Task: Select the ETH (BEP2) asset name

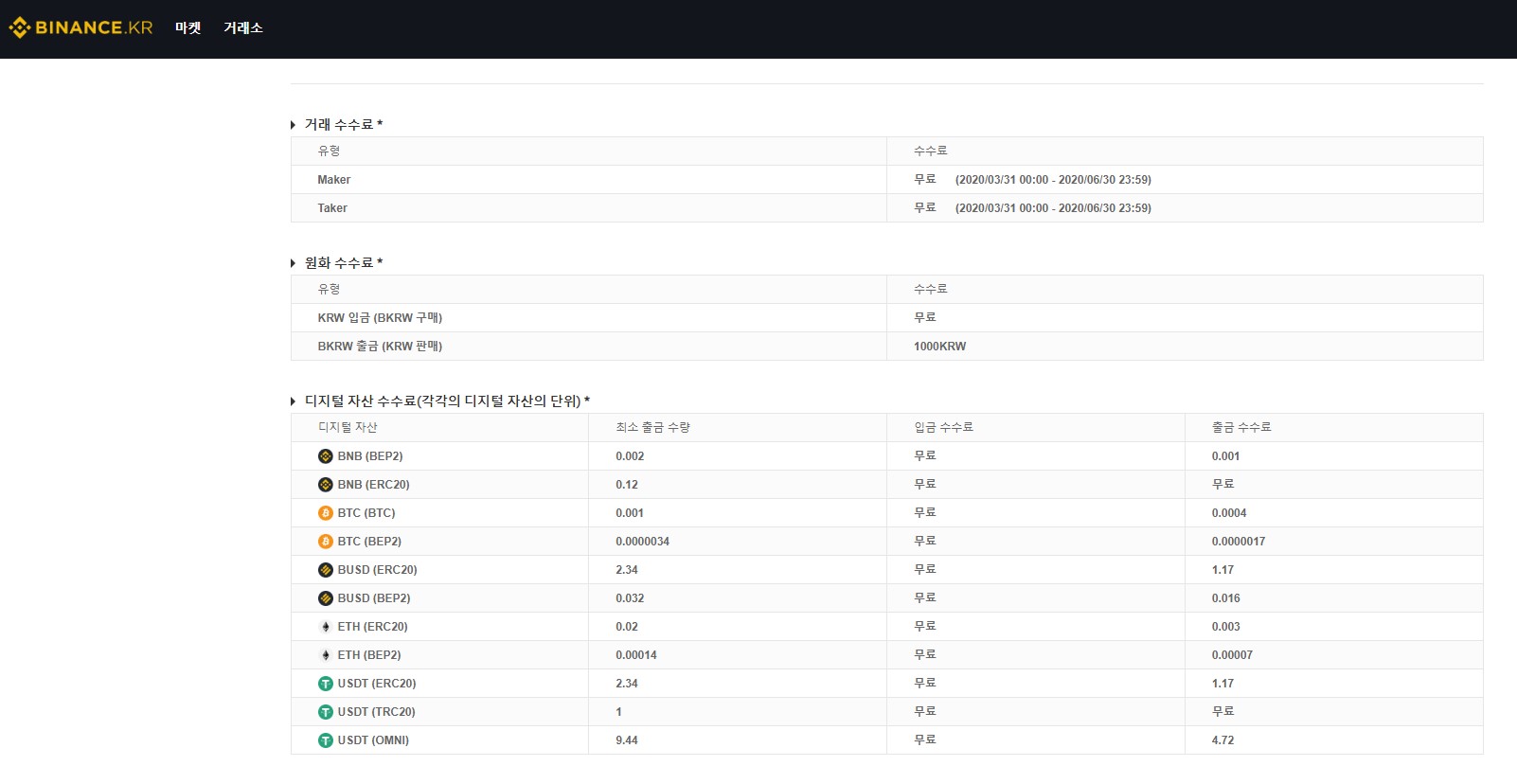Action: click(369, 655)
